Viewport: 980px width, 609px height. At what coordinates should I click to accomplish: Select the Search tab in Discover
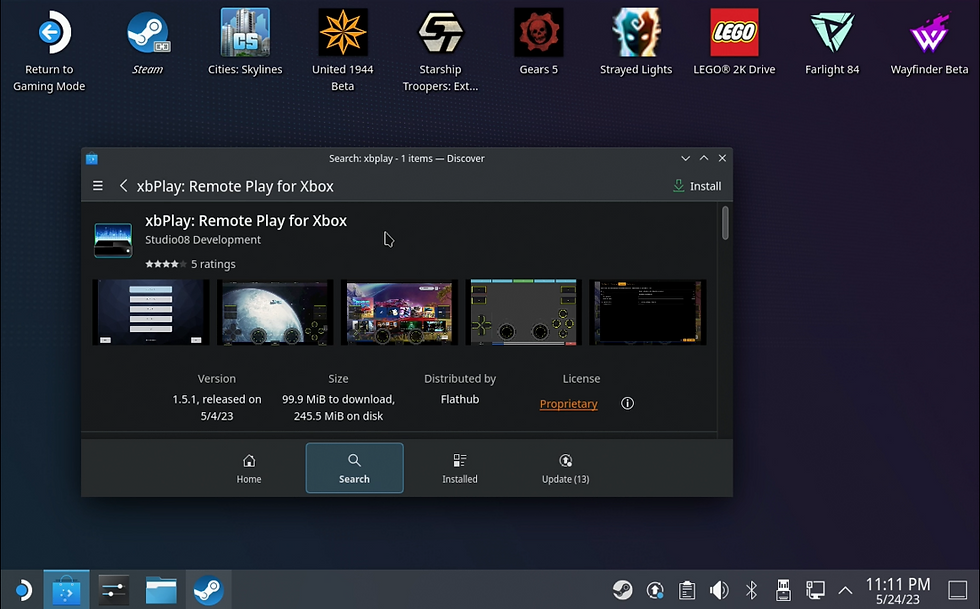[354, 468]
